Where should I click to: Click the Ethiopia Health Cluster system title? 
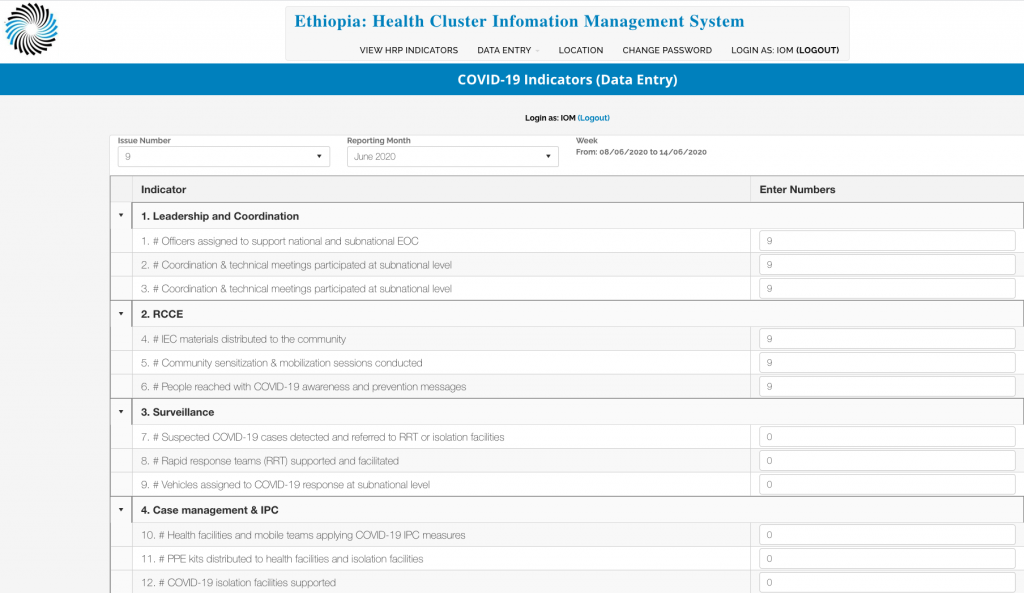519,22
